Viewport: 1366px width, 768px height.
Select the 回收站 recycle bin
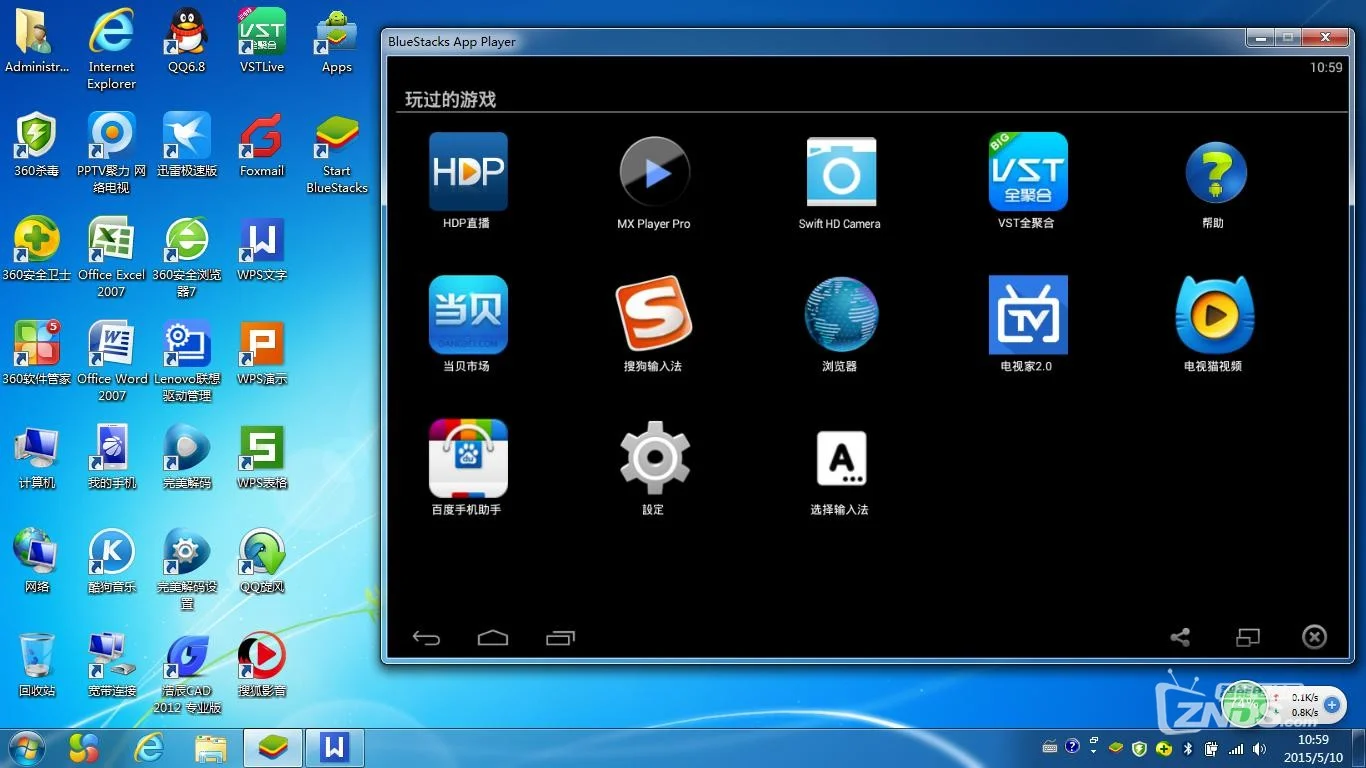tap(37, 664)
